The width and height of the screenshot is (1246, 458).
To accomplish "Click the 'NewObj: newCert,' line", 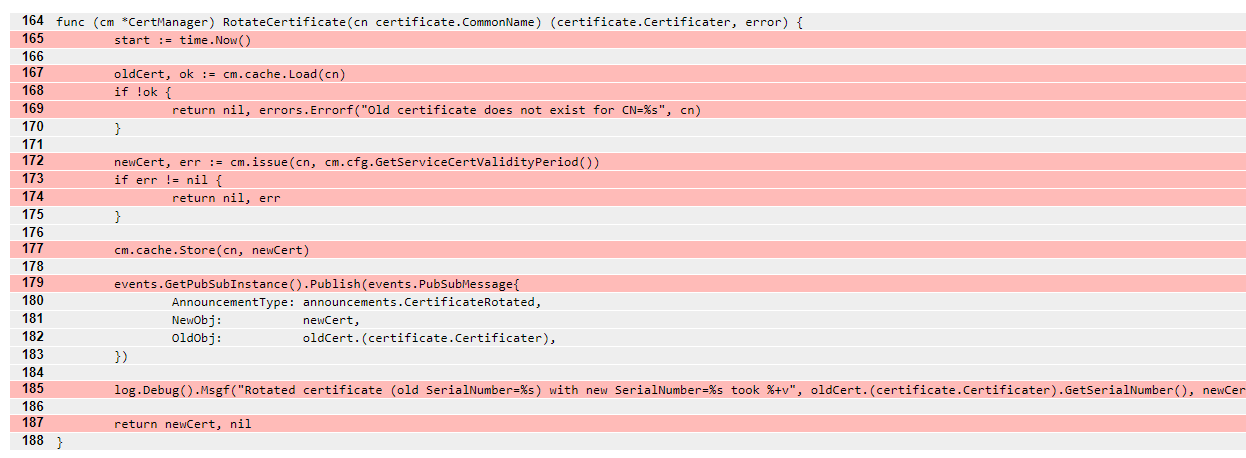I will tap(628, 319).
